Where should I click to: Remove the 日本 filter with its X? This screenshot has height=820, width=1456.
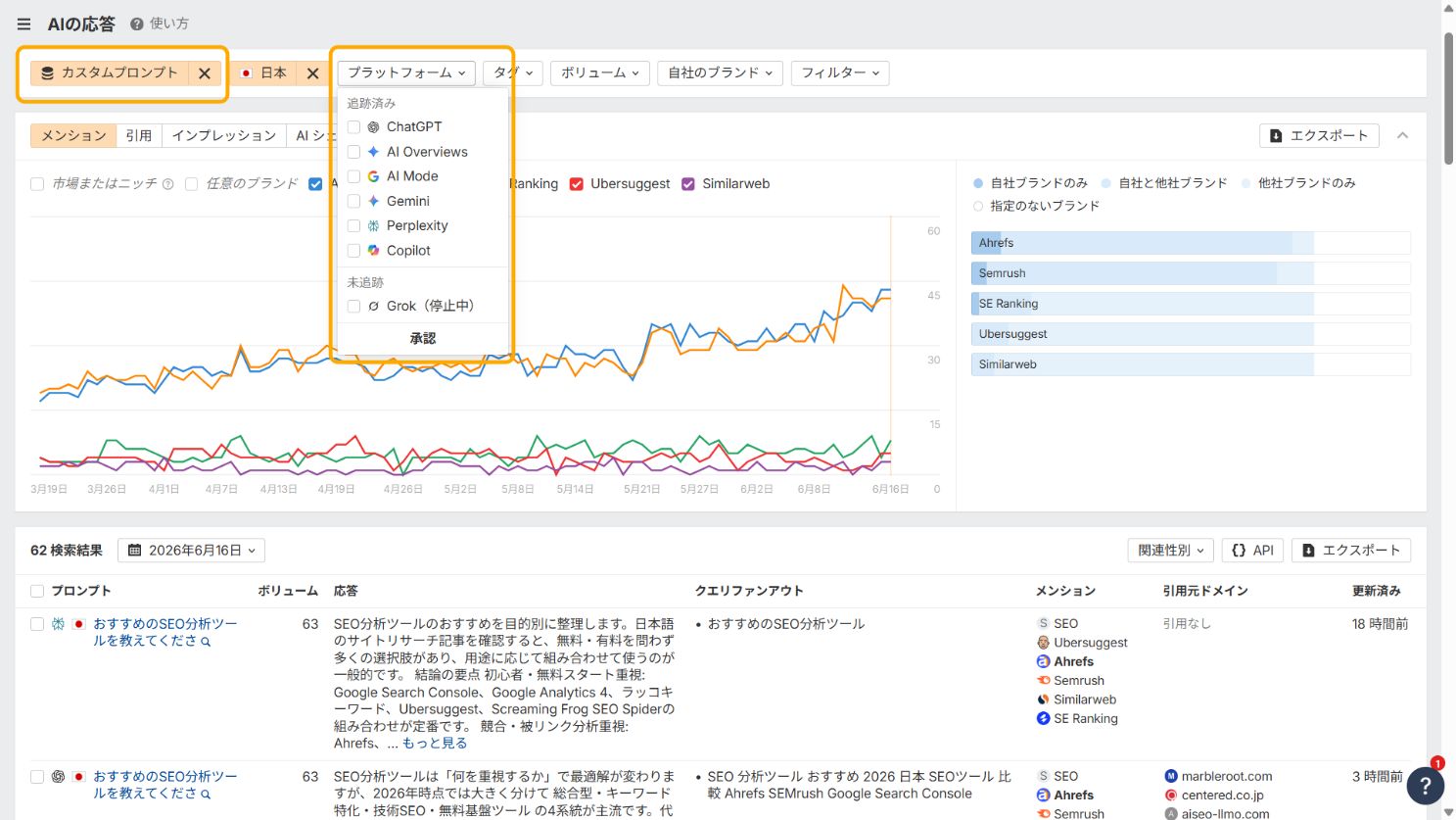(312, 72)
